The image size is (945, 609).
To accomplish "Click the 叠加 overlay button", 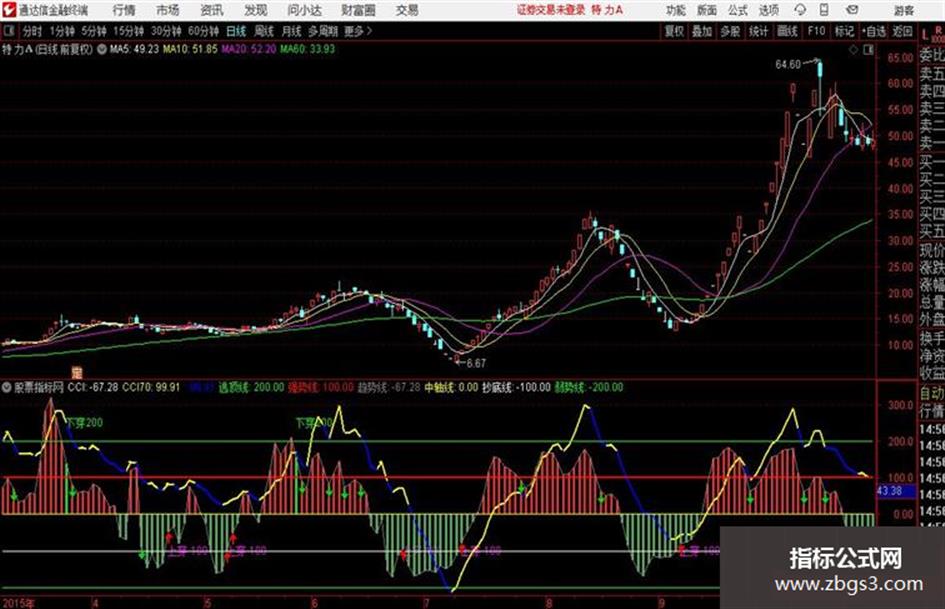I will click(702, 31).
